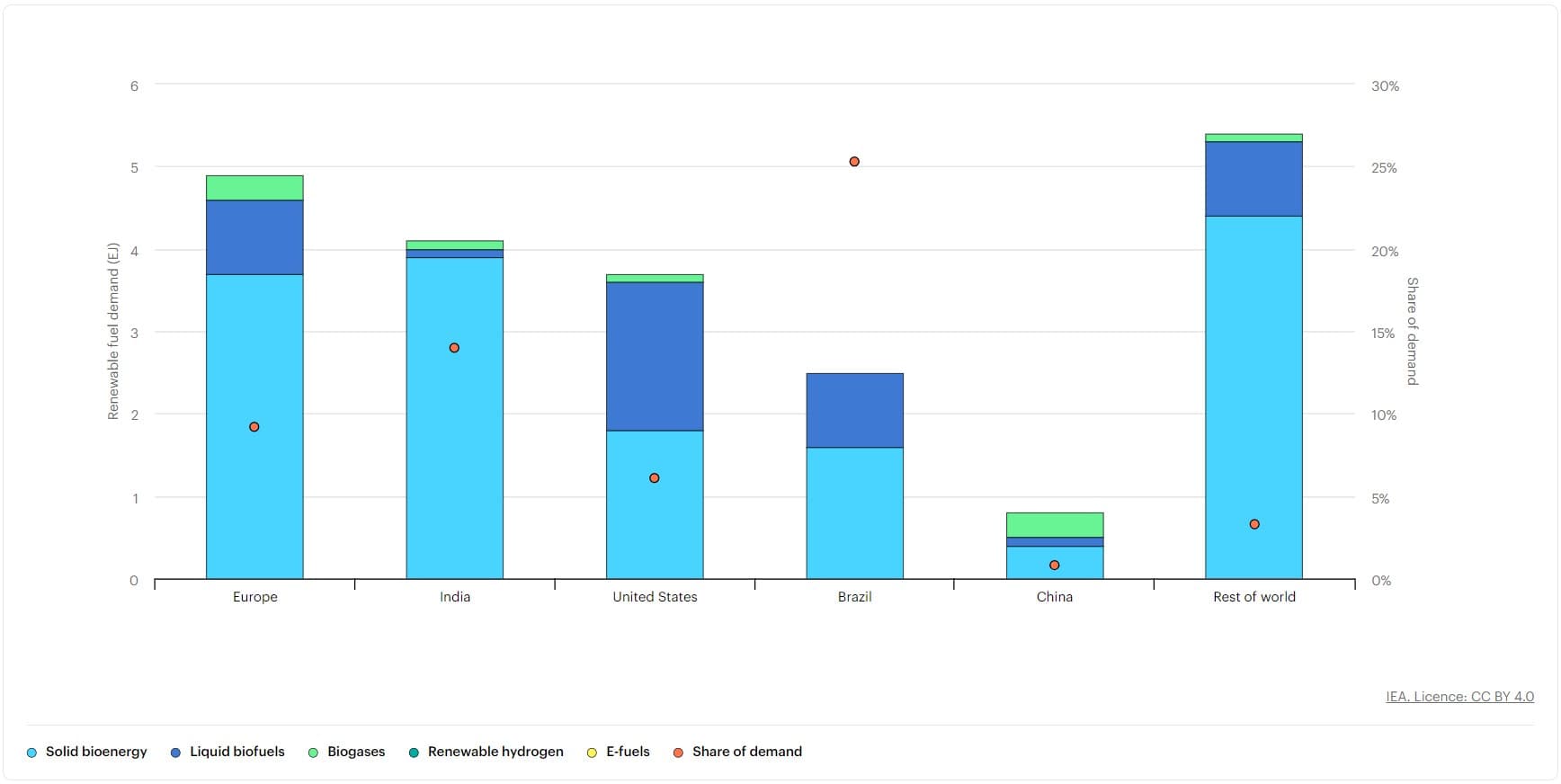Open the IEA Licence CC BY 4.0 link

tap(1459, 697)
